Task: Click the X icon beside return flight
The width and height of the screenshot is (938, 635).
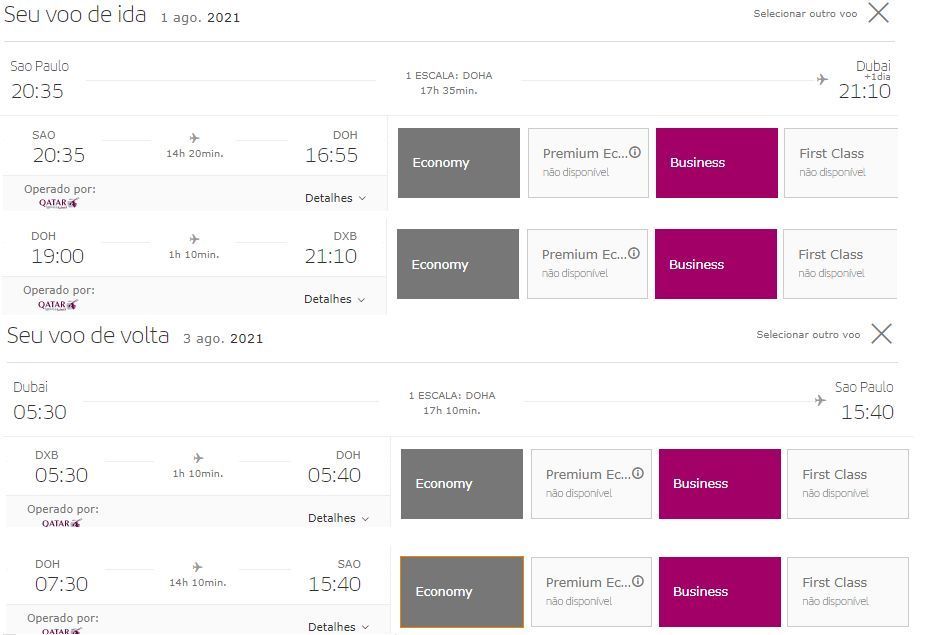Action: (881, 334)
